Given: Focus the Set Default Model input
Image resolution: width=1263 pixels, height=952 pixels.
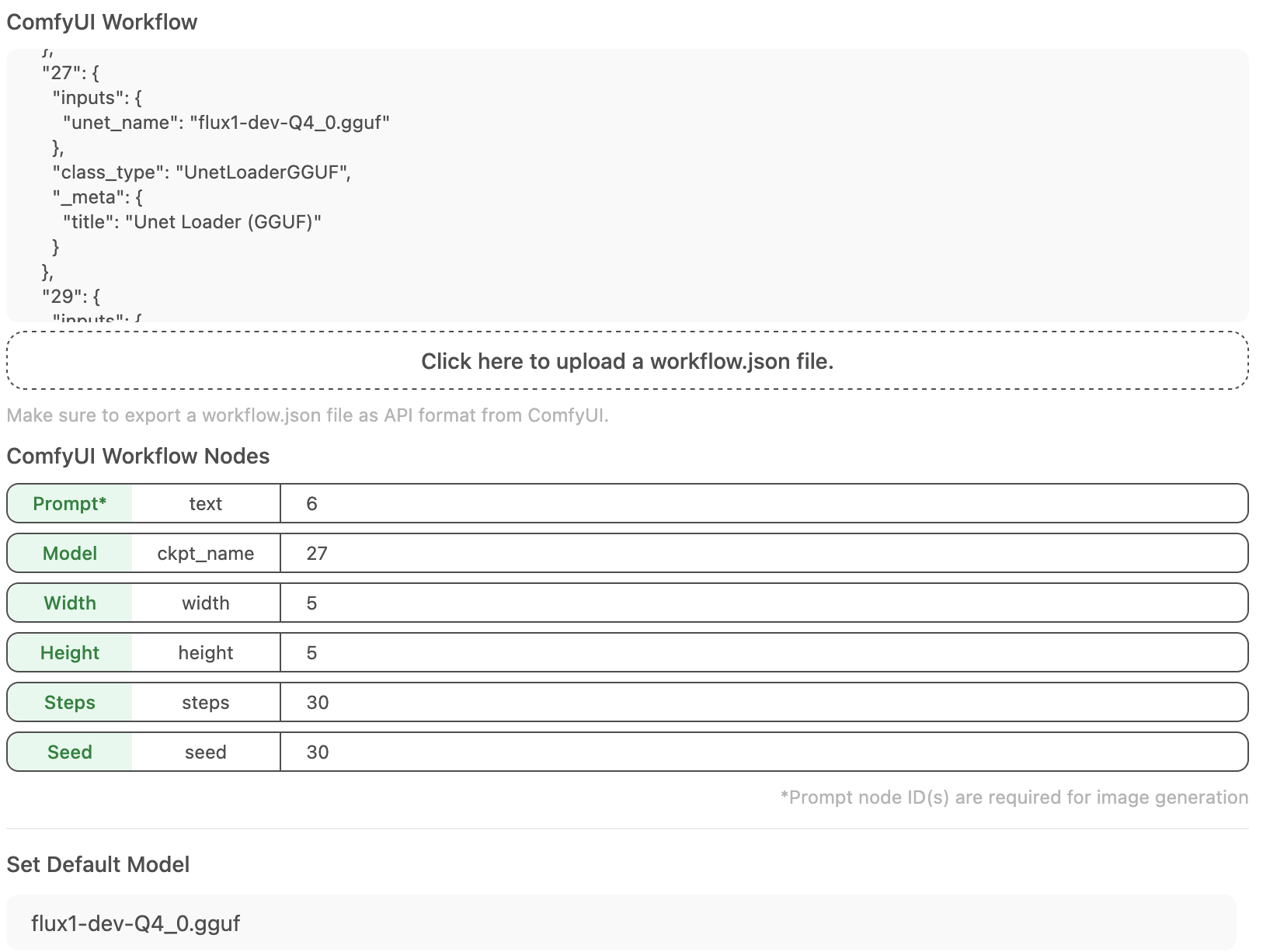Looking at the screenshot, I should [x=621, y=923].
